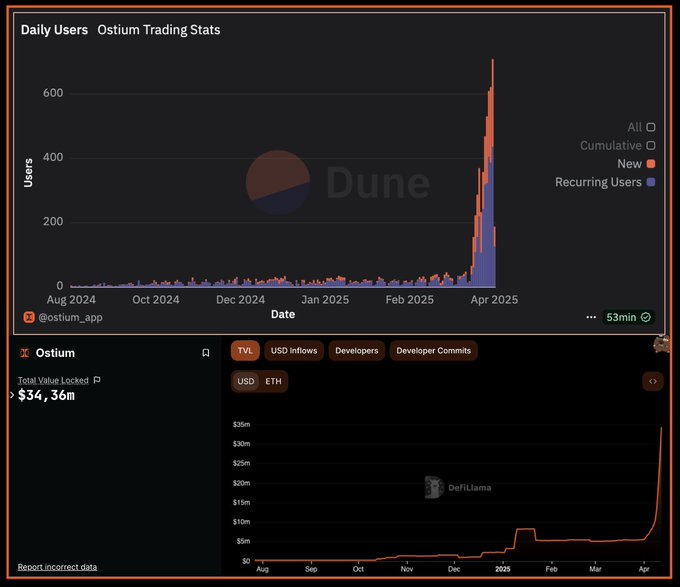Click the Dune watermark logo in chart
The width and height of the screenshot is (680, 587).
[278, 182]
